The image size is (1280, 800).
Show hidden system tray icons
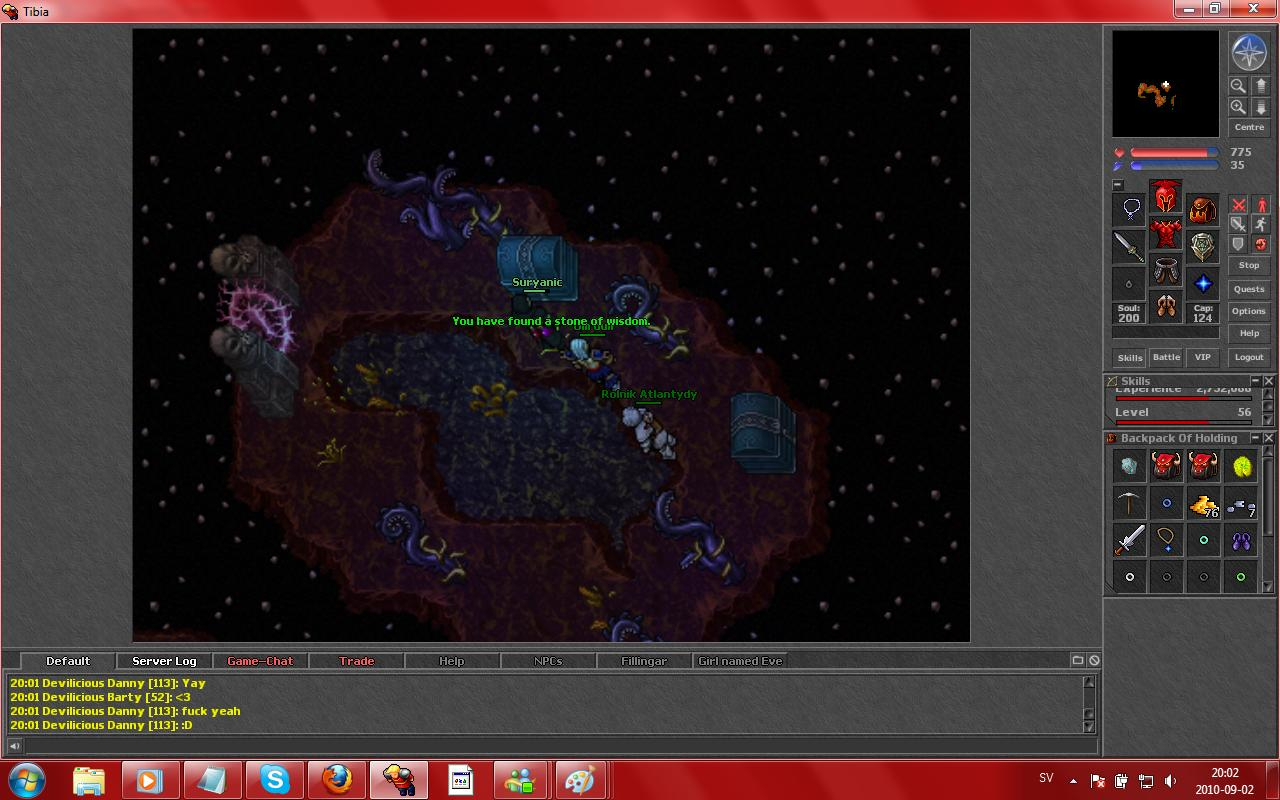click(1073, 780)
